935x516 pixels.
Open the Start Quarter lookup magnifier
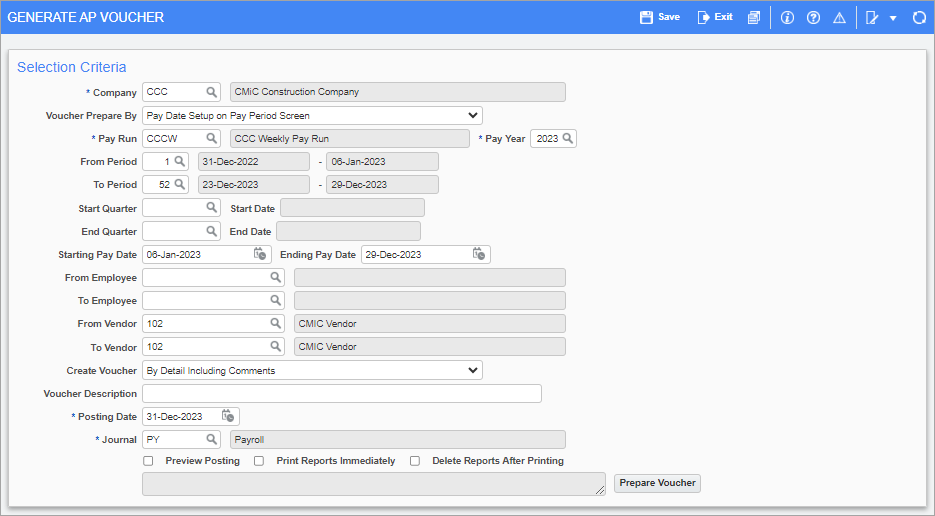point(212,208)
